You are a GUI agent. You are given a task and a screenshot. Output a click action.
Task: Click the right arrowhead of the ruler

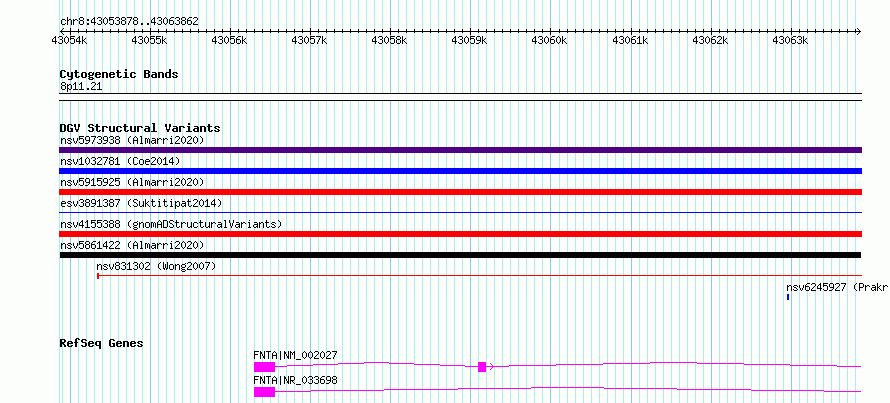(859, 31)
